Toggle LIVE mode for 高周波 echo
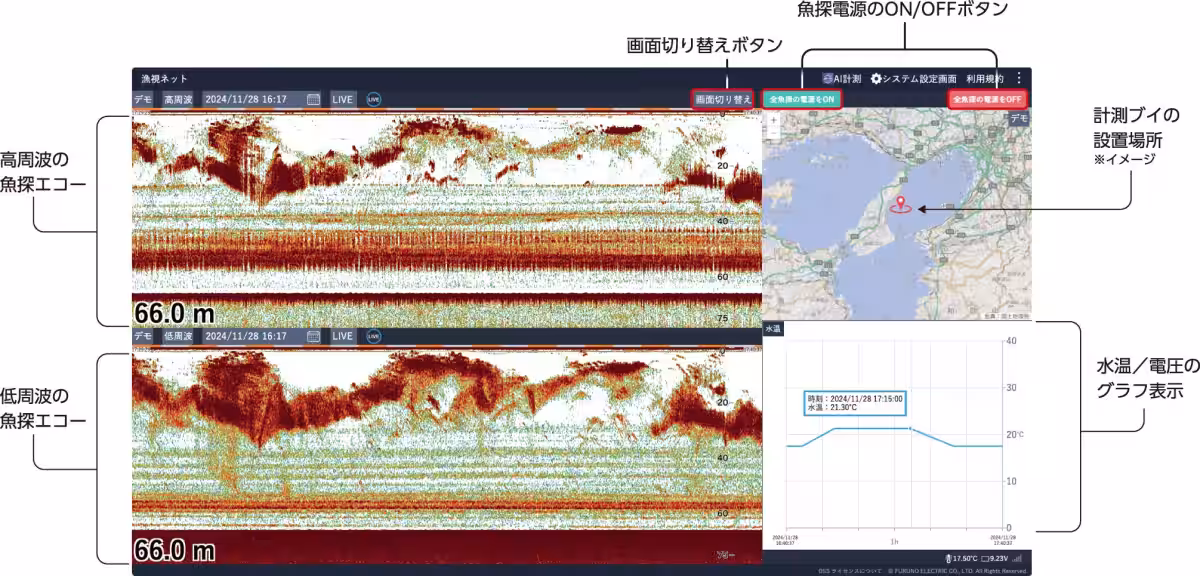 pos(343,99)
